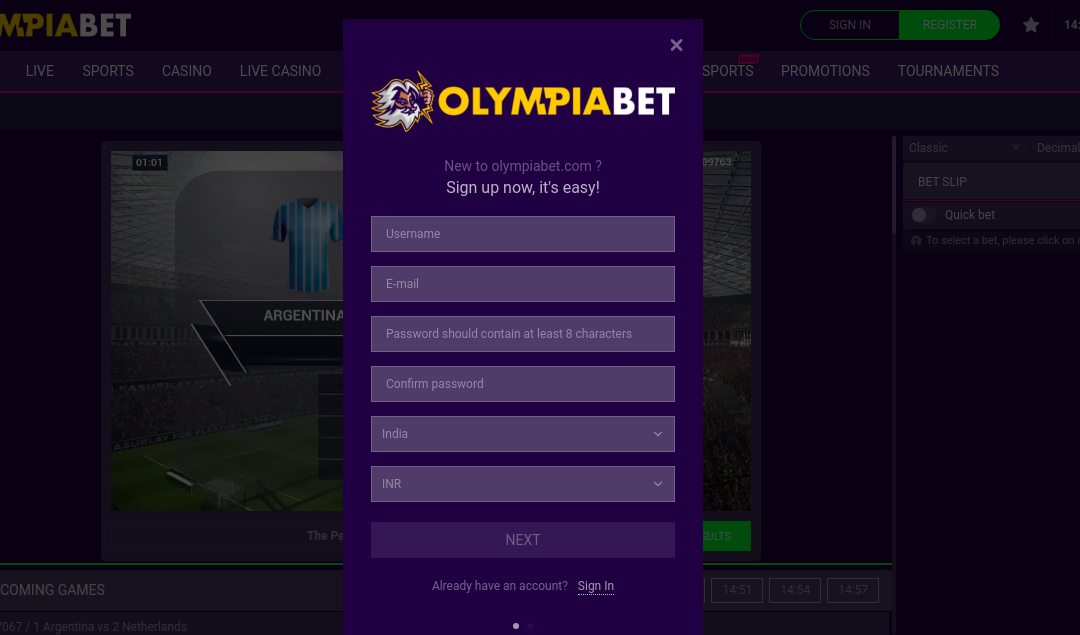
Task: Focus the Confirm password field
Action: coord(523,384)
